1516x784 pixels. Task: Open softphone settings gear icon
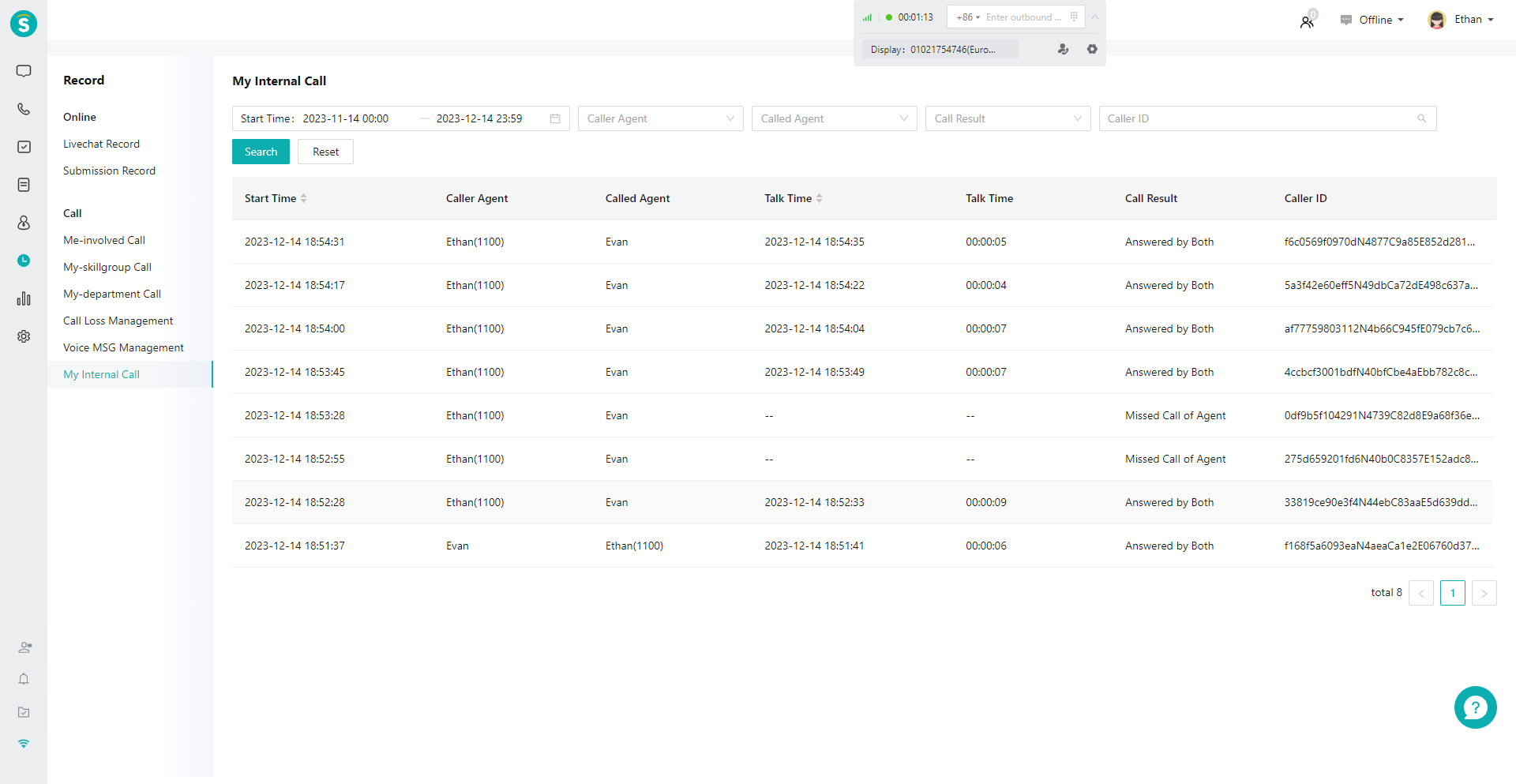click(x=1092, y=49)
